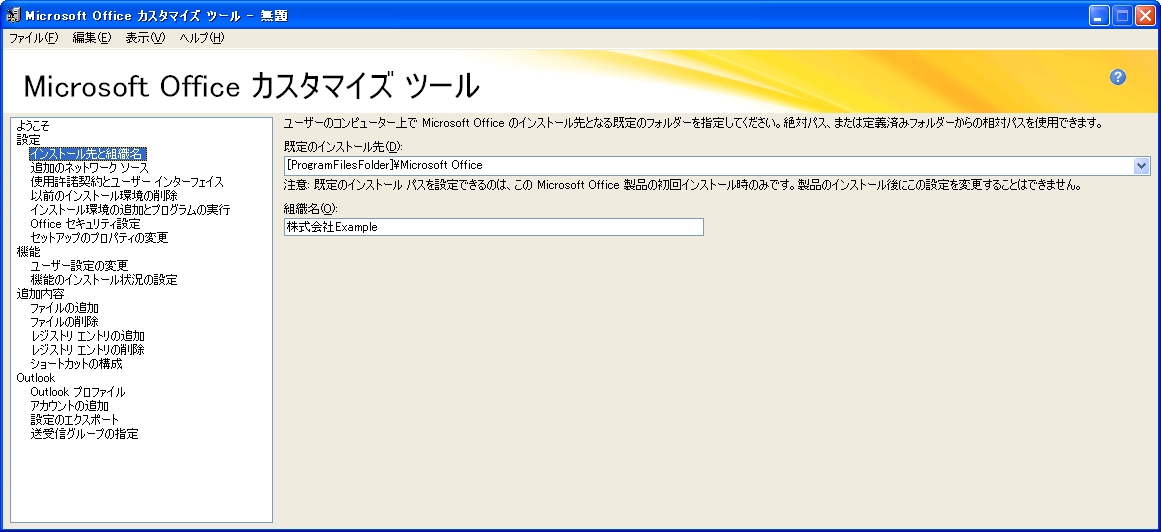Open レジストリ エントリの追加 page

(x=88, y=336)
